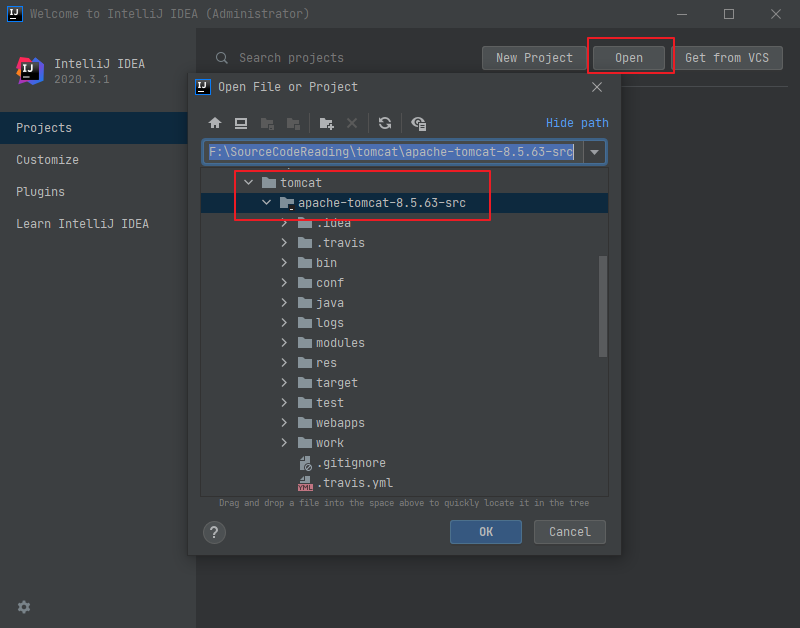
Task: Click Get from VCS button
Action: (x=727, y=58)
